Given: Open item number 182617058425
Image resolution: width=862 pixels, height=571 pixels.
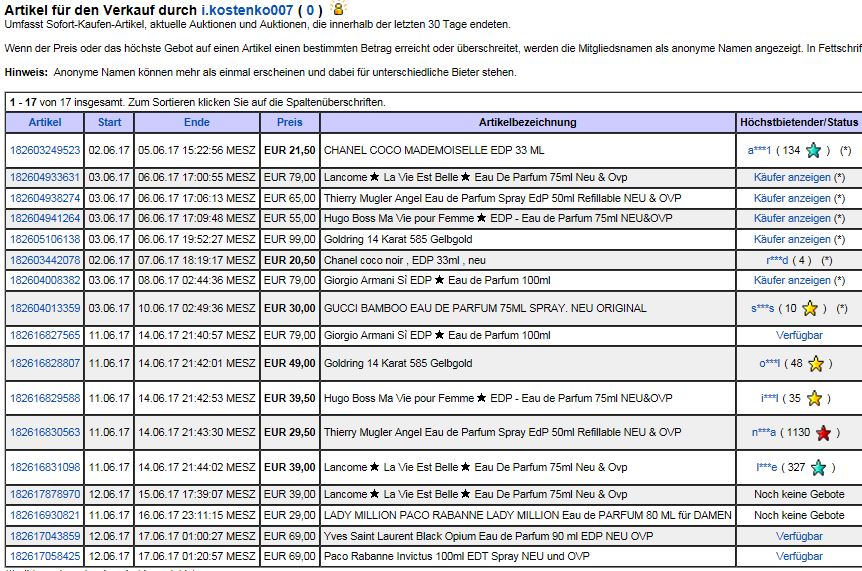Looking at the screenshot, I should coord(45,556).
